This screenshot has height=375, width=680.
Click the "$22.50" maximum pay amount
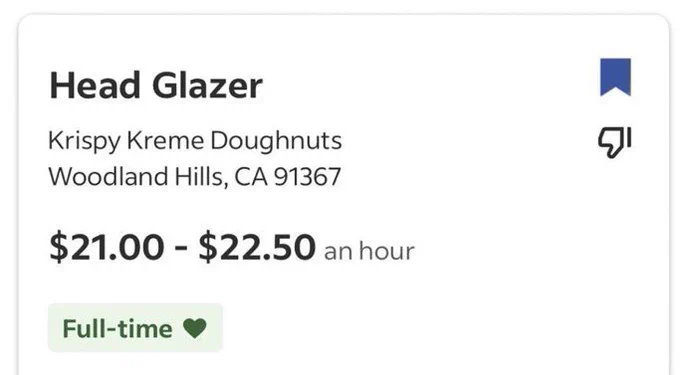(x=257, y=248)
